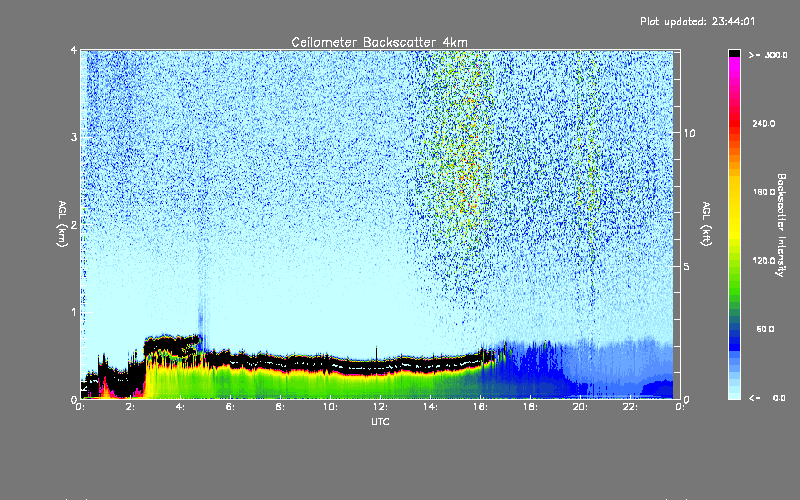This screenshot has height=500, width=800.
Task: Click the green backscatter layer below cloud at 10 UTC
Action: [x=330, y=385]
